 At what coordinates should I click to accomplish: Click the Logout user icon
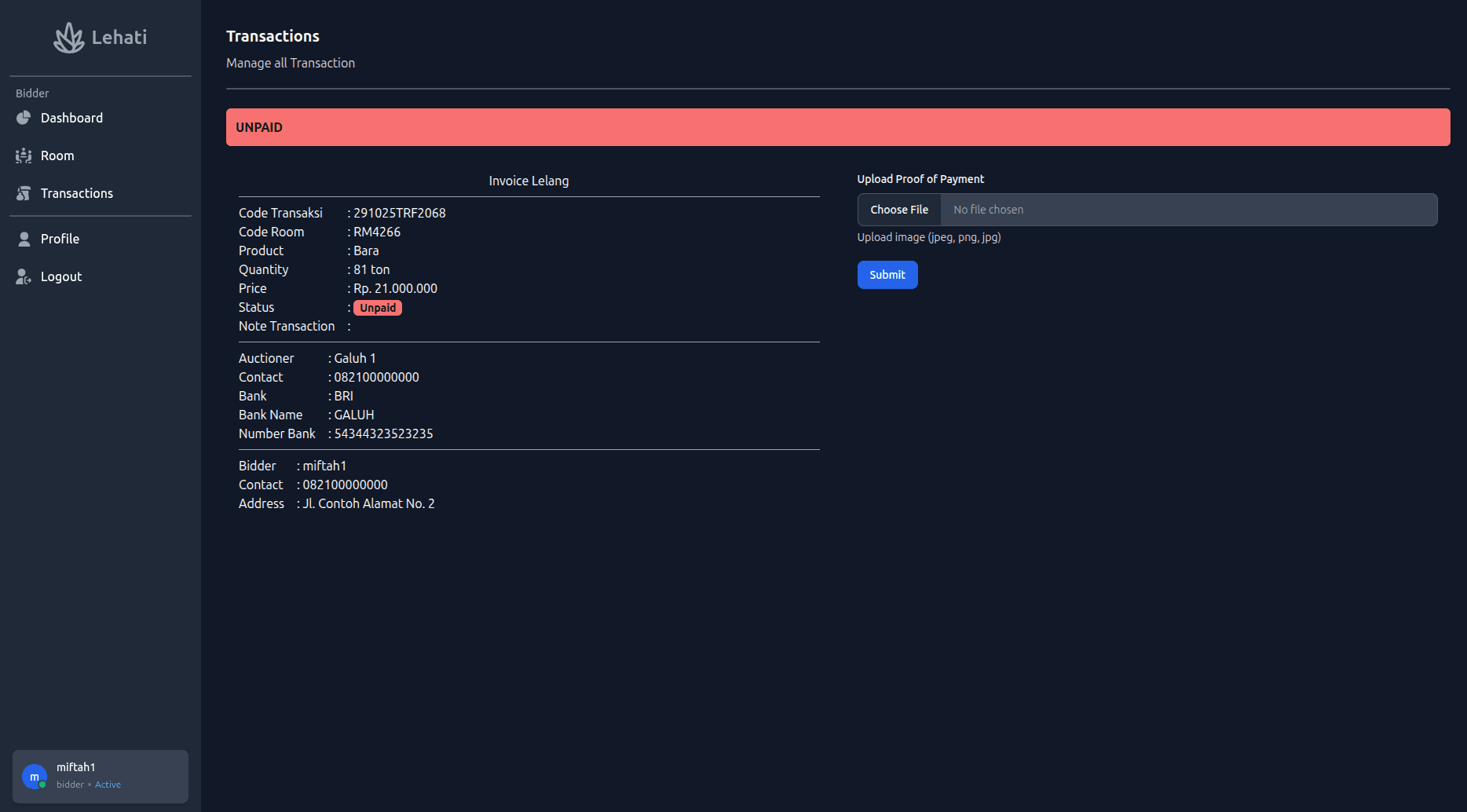point(24,276)
